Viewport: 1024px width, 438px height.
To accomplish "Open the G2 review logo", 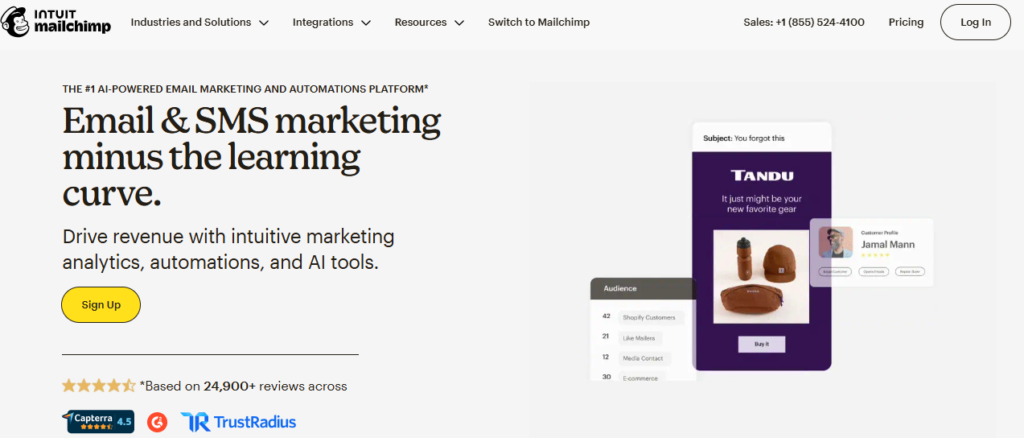I will coord(157,422).
